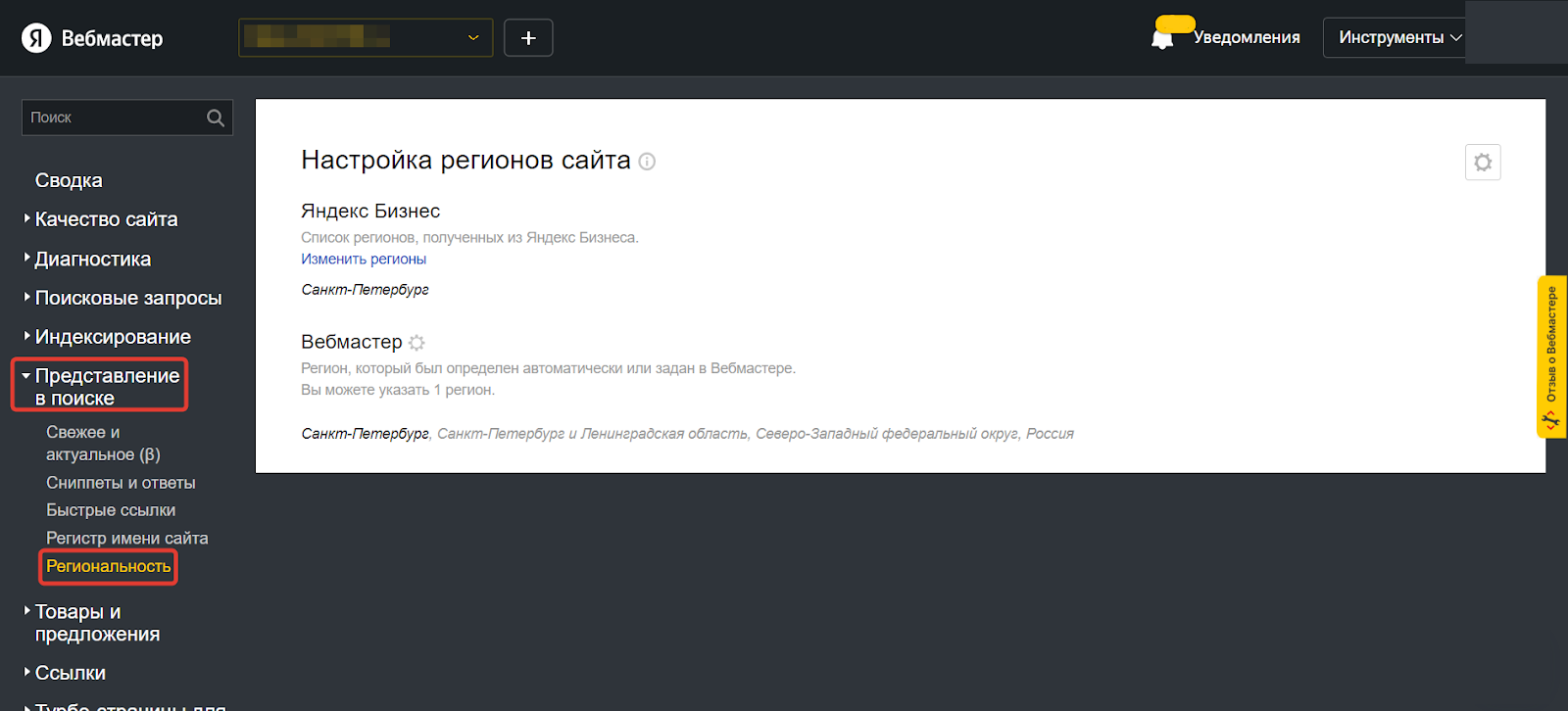Click the plus button to add site
The image size is (1568, 711).
pyautogui.click(x=528, y=37)
